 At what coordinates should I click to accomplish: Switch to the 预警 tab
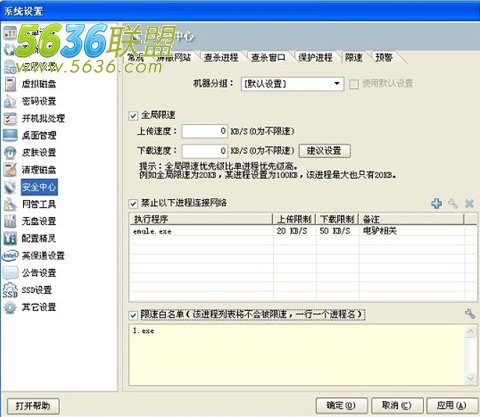384,58
